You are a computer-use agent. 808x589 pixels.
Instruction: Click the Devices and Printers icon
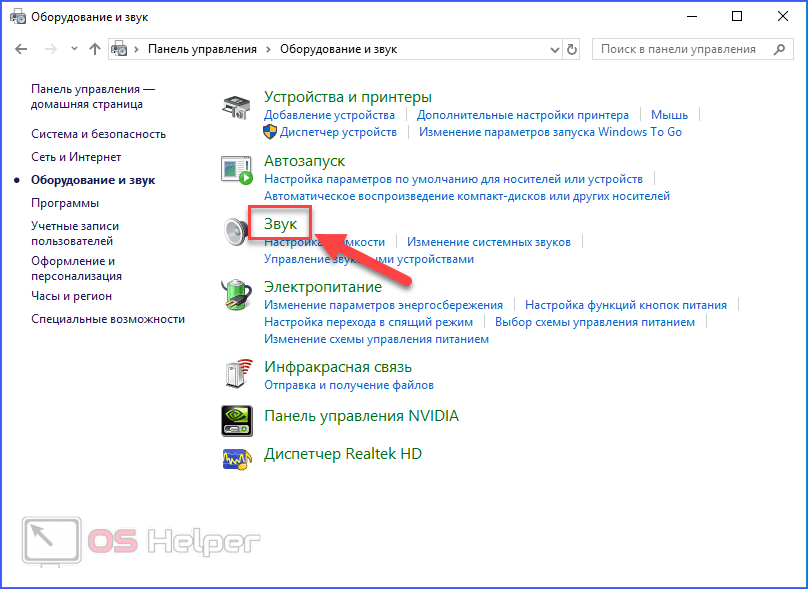tap(236, 106)
